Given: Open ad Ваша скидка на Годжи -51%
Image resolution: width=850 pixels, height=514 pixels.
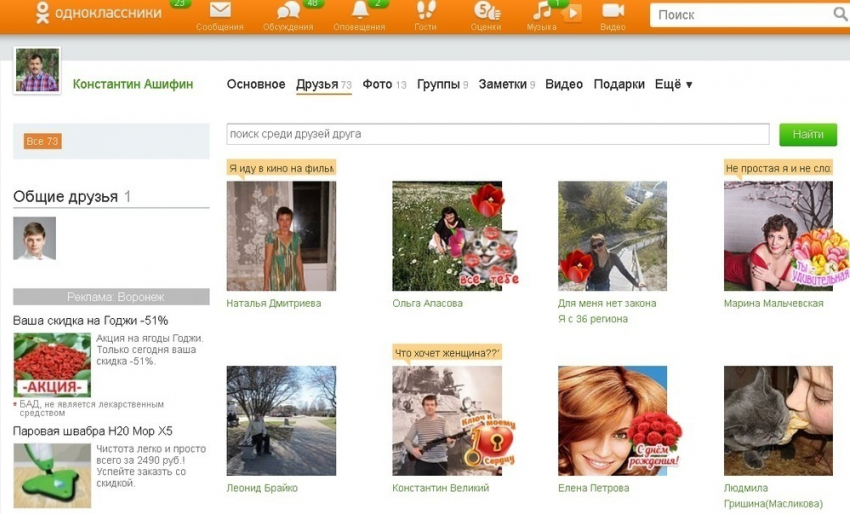Looking at the screenshot, I should pos(91,320).
